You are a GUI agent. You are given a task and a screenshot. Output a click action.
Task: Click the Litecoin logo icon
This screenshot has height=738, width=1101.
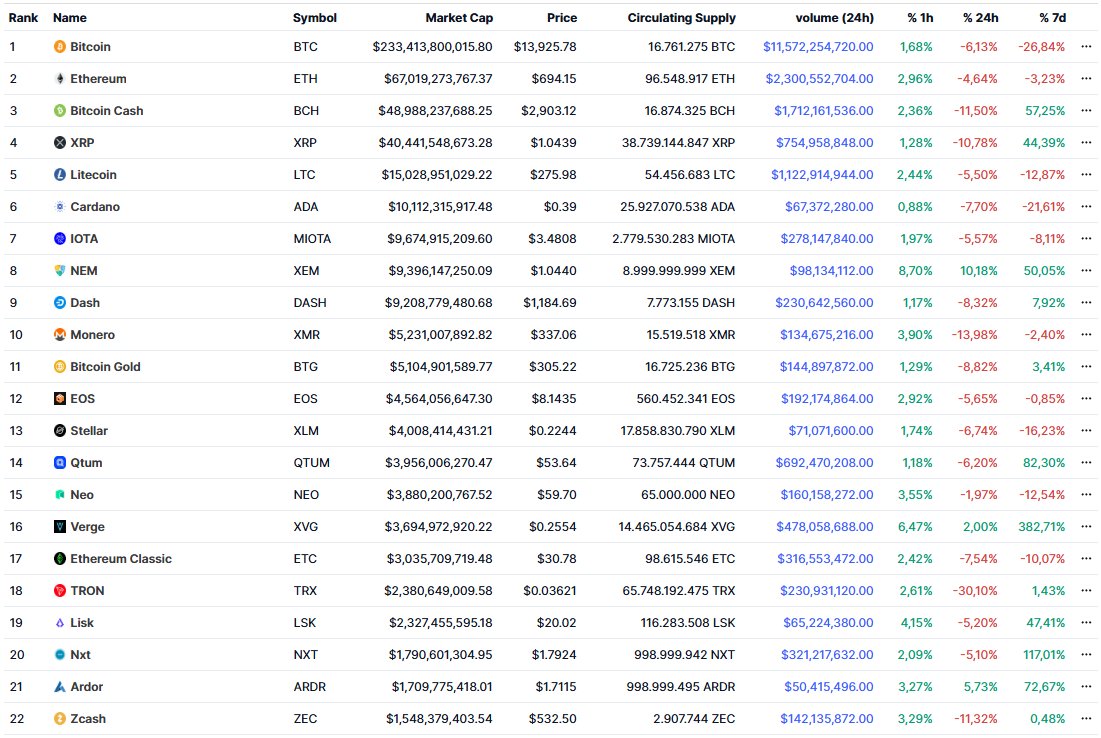[x=60, y=174]
